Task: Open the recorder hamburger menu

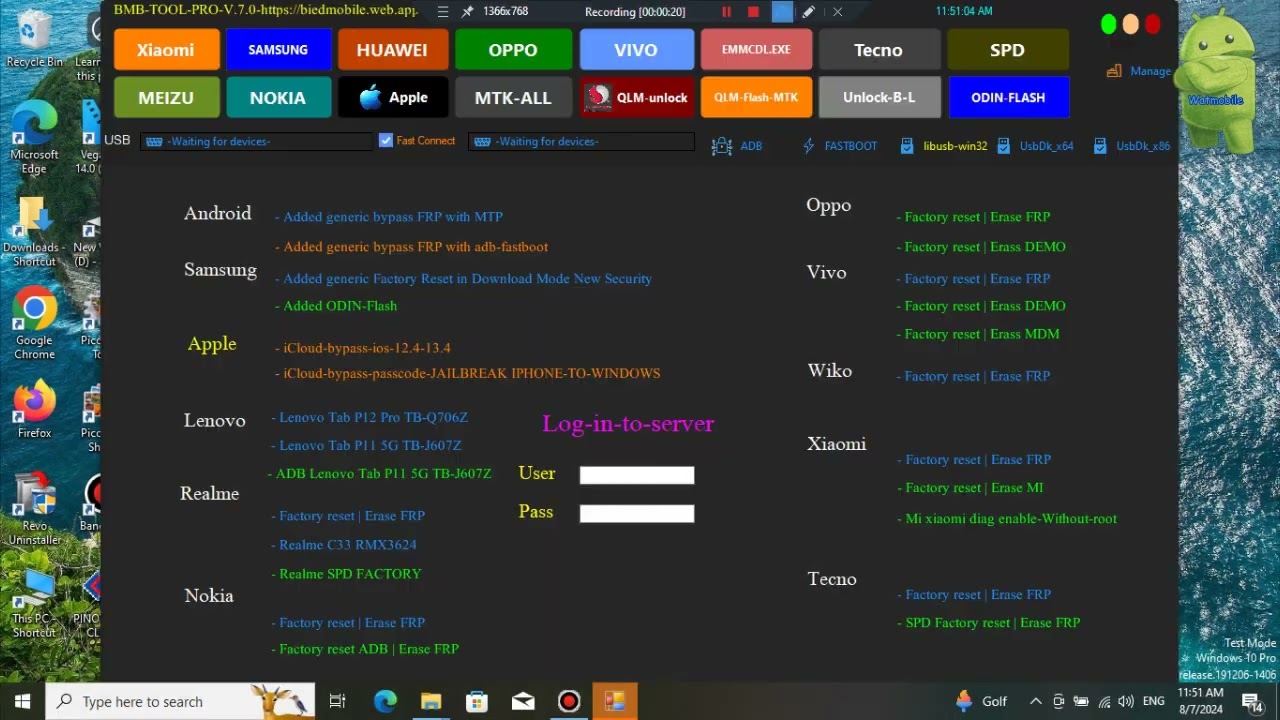Action: coord(442,11)
